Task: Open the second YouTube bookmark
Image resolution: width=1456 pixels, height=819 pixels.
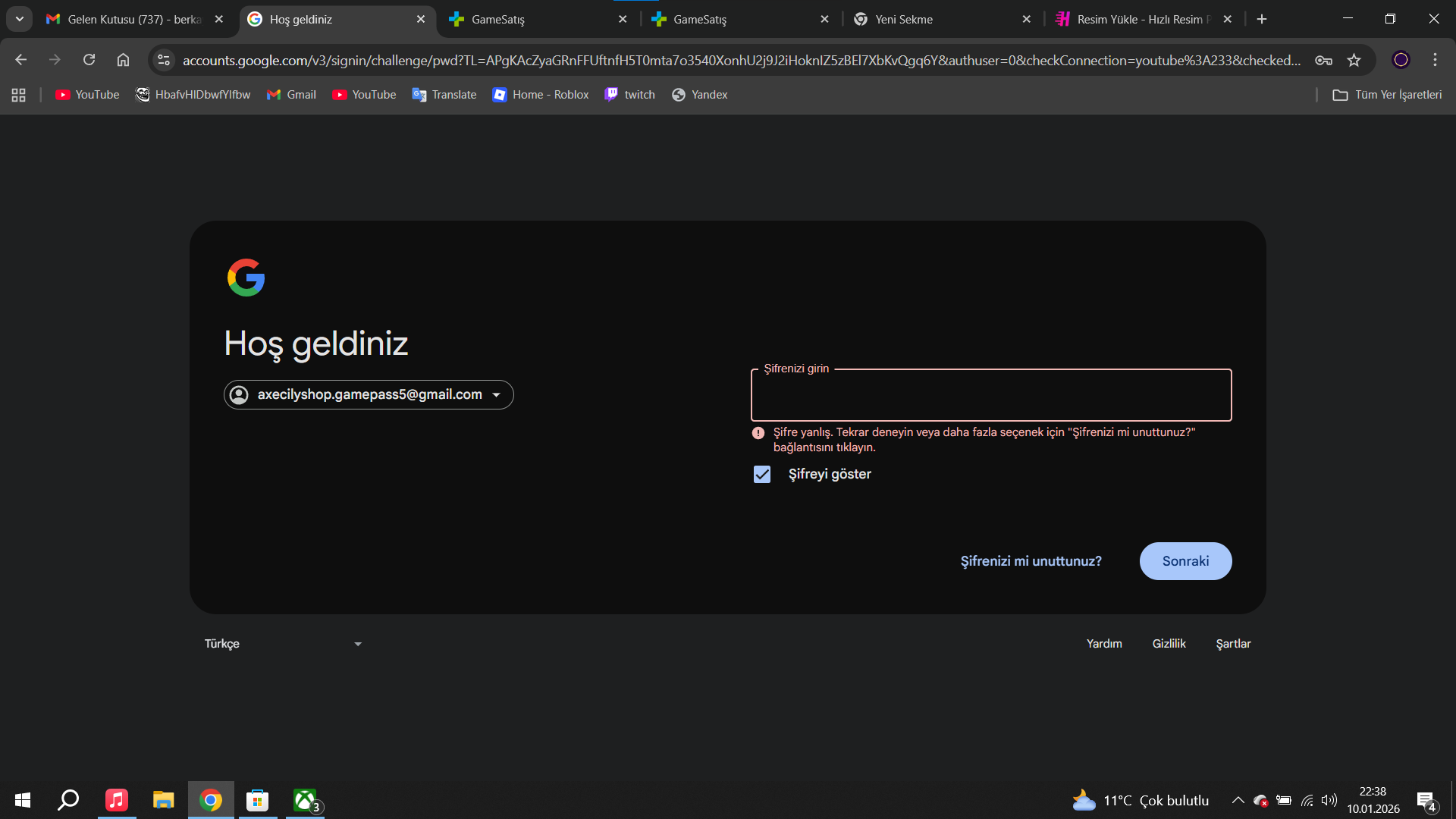Action: [x=364, y=95]
